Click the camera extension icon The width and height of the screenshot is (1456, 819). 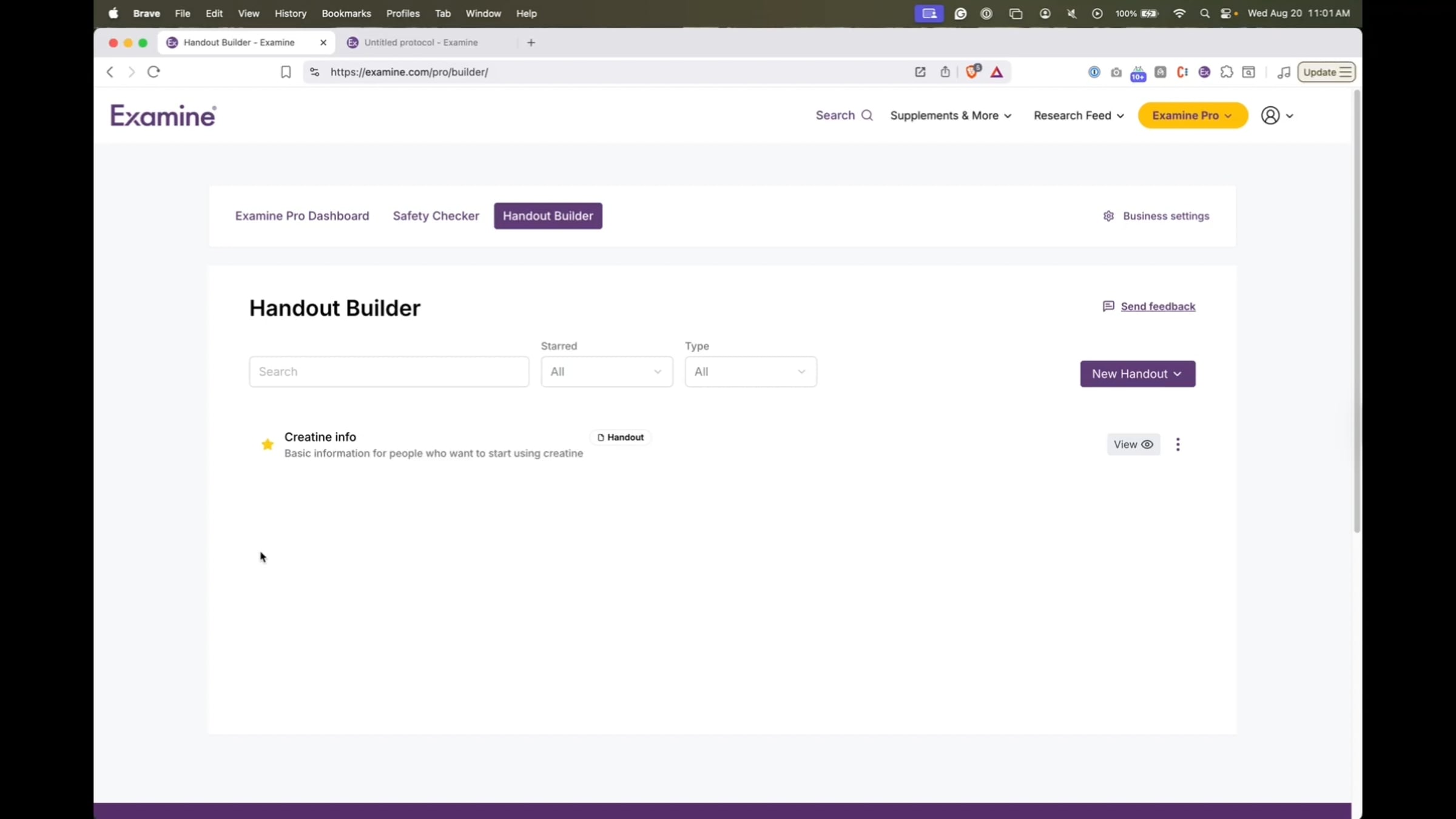click(x=1116, y=73)
